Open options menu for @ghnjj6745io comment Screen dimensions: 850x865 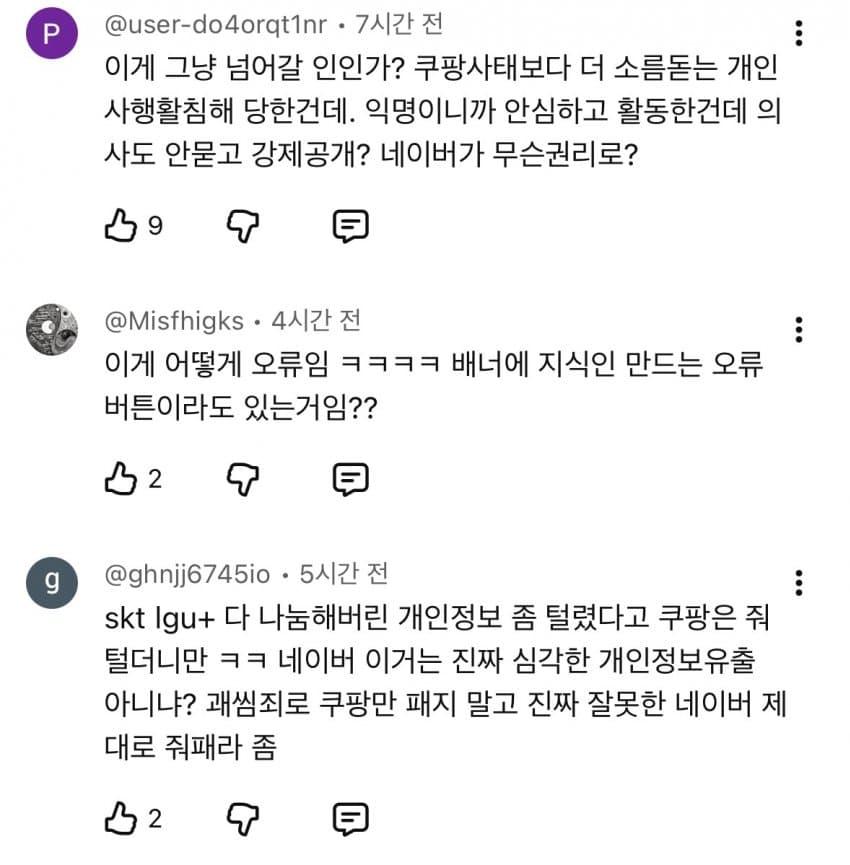coord(798,583)
